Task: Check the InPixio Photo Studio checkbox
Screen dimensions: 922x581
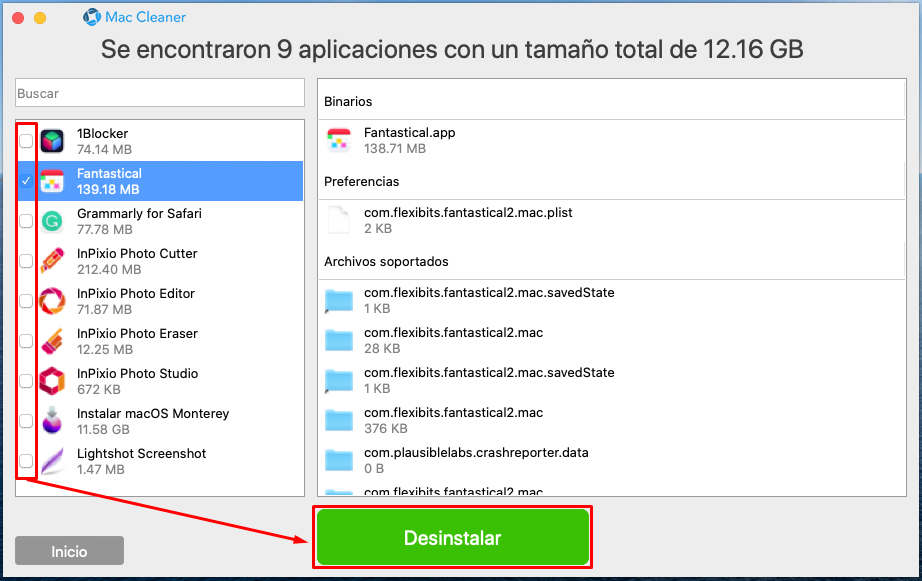Action: tap(26, 381)
